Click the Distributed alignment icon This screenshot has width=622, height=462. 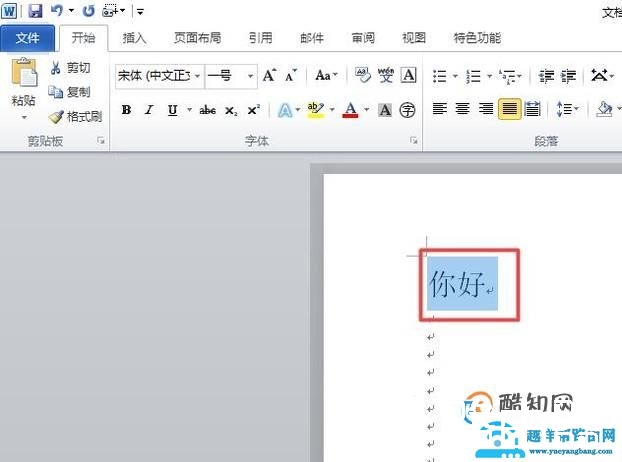[532, 108]
